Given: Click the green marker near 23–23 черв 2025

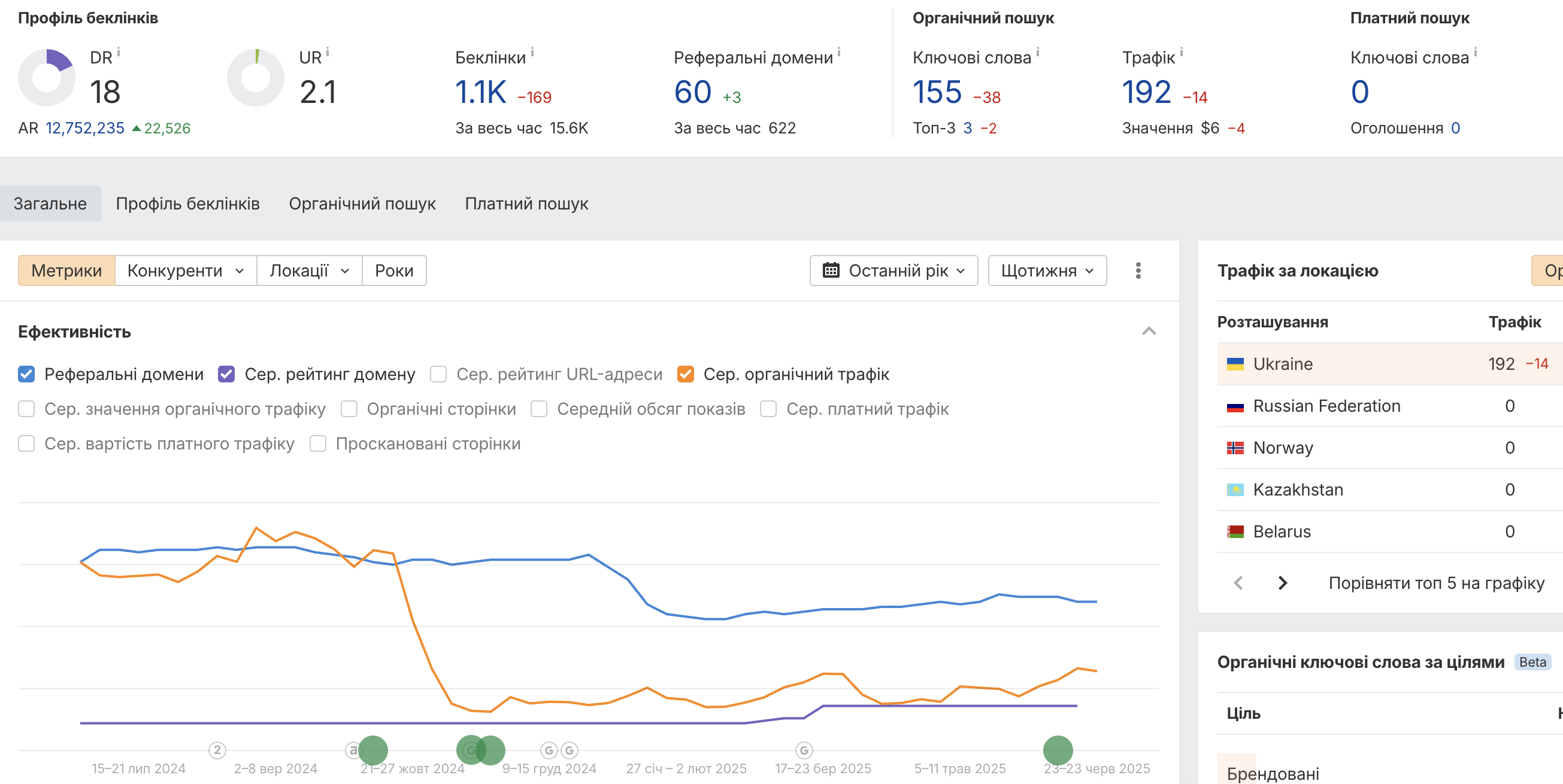Looking at the screenshot, I should point(1058,750).
